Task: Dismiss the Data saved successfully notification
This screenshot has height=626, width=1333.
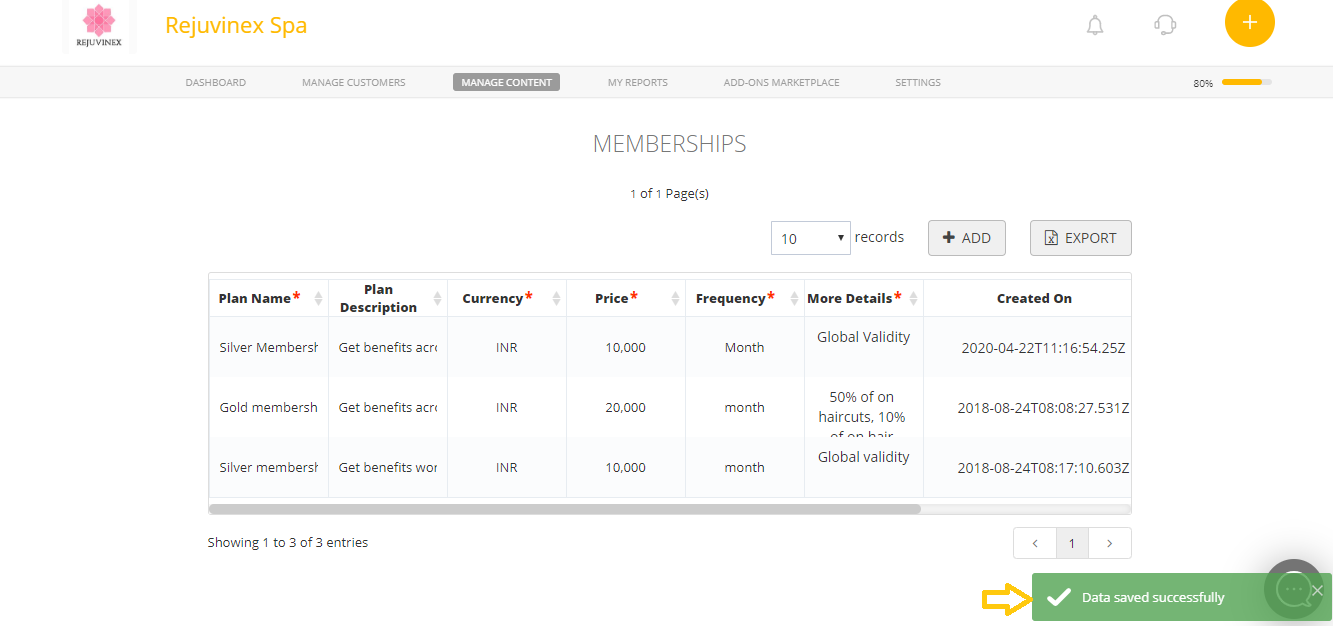Action: (x=1317, y=590)
